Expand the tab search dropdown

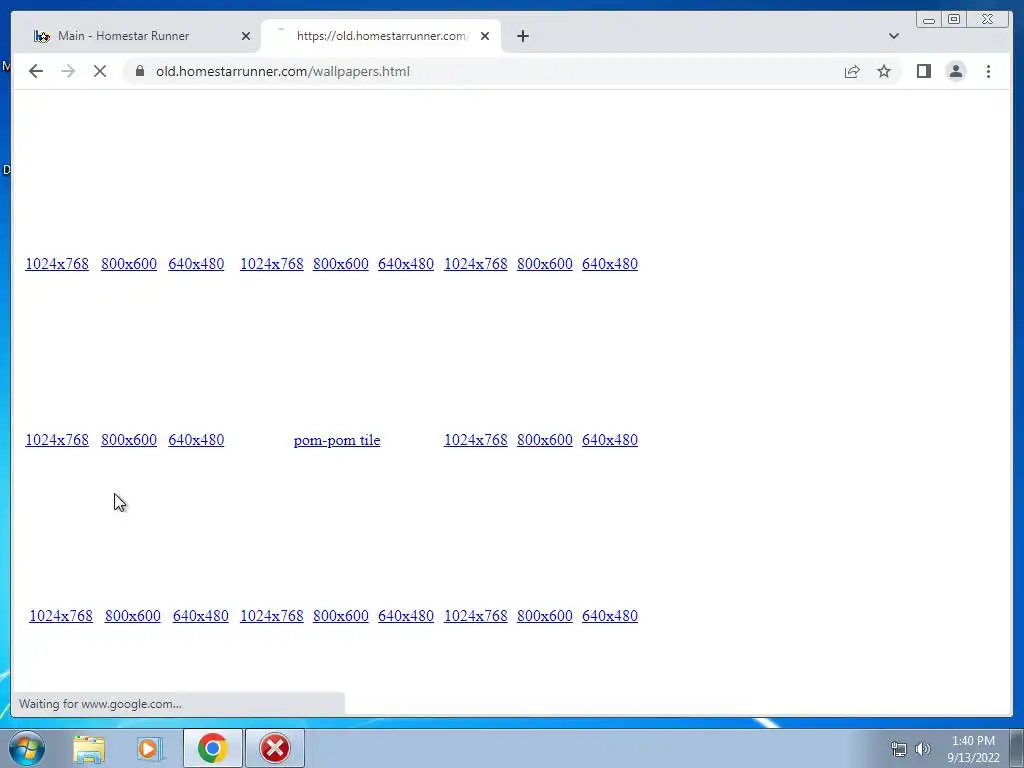(893, 36)
